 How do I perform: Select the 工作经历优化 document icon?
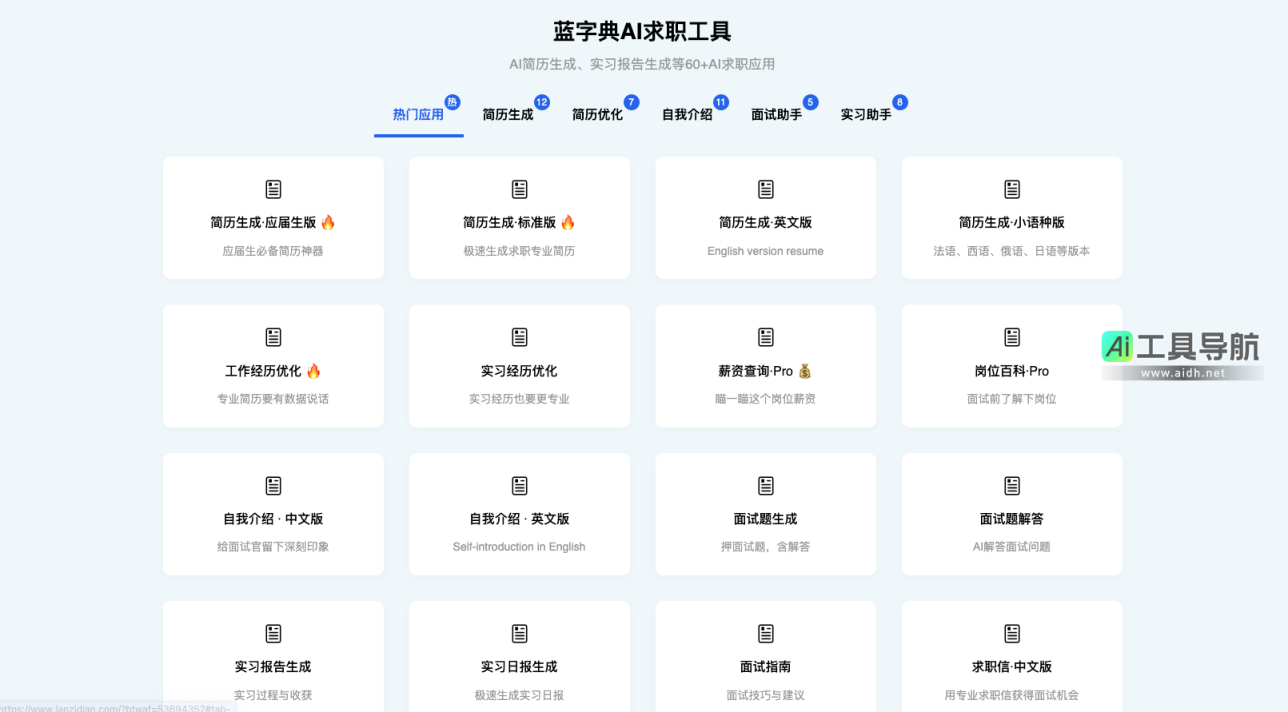click(x=273, y=337)
